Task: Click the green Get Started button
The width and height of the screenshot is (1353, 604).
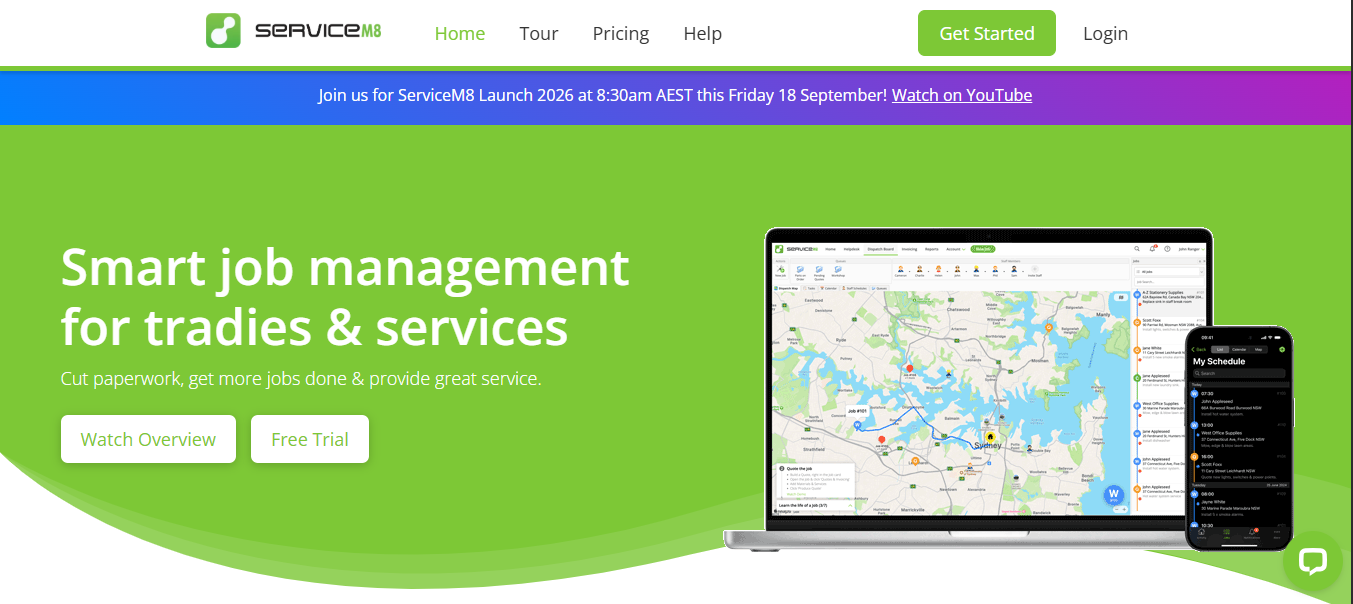Action: [987, 33]
